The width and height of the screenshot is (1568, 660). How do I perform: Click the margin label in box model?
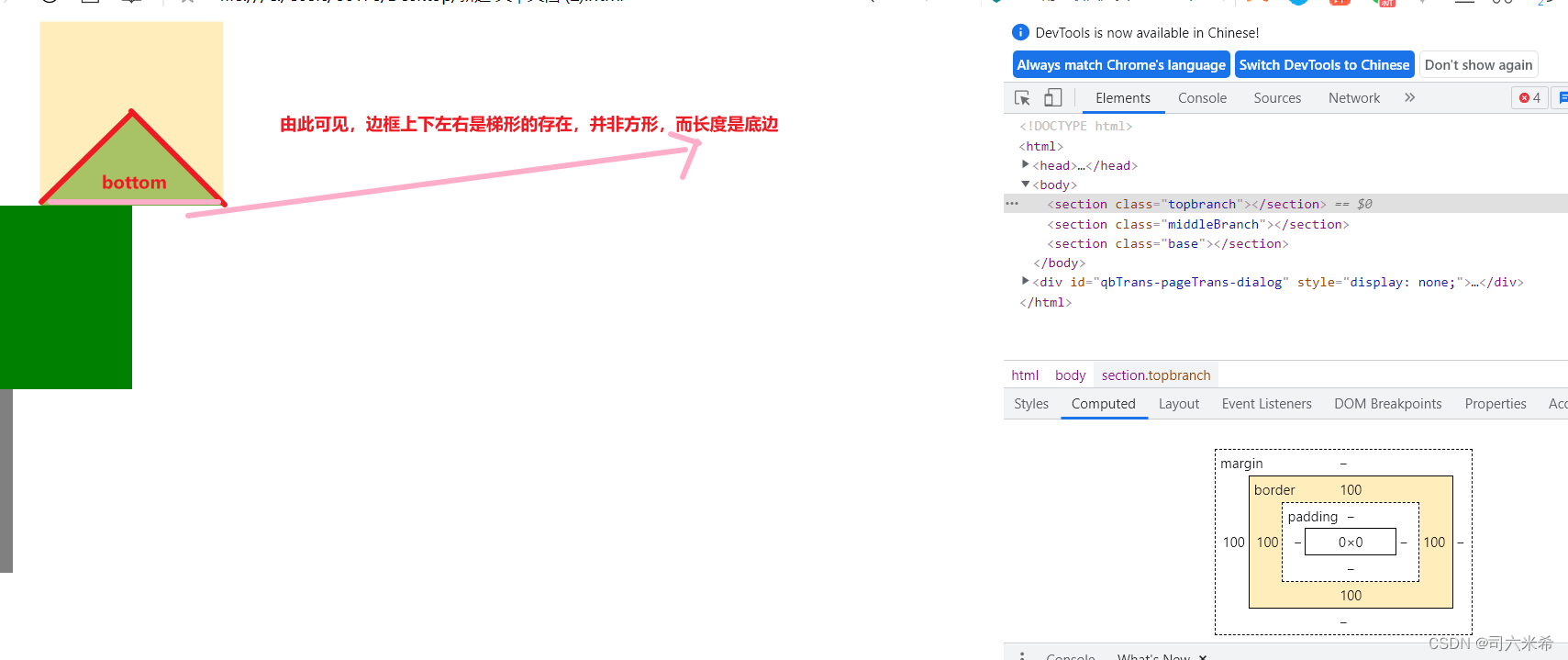pyautogui.click(x=1241, y=464)
